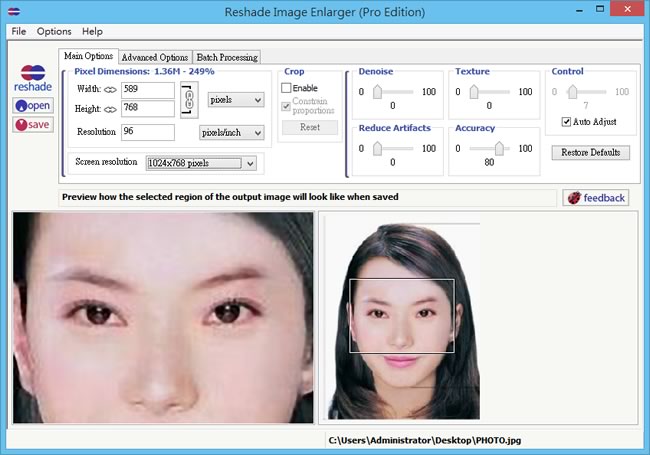Click the Accuracy slider handle

[x=500, y=148]
